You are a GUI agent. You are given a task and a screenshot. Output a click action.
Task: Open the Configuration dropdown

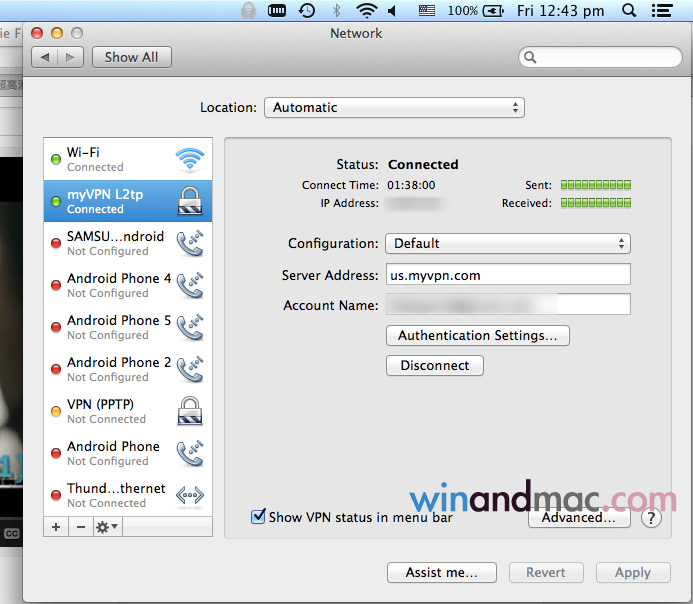tap(508, 243)
